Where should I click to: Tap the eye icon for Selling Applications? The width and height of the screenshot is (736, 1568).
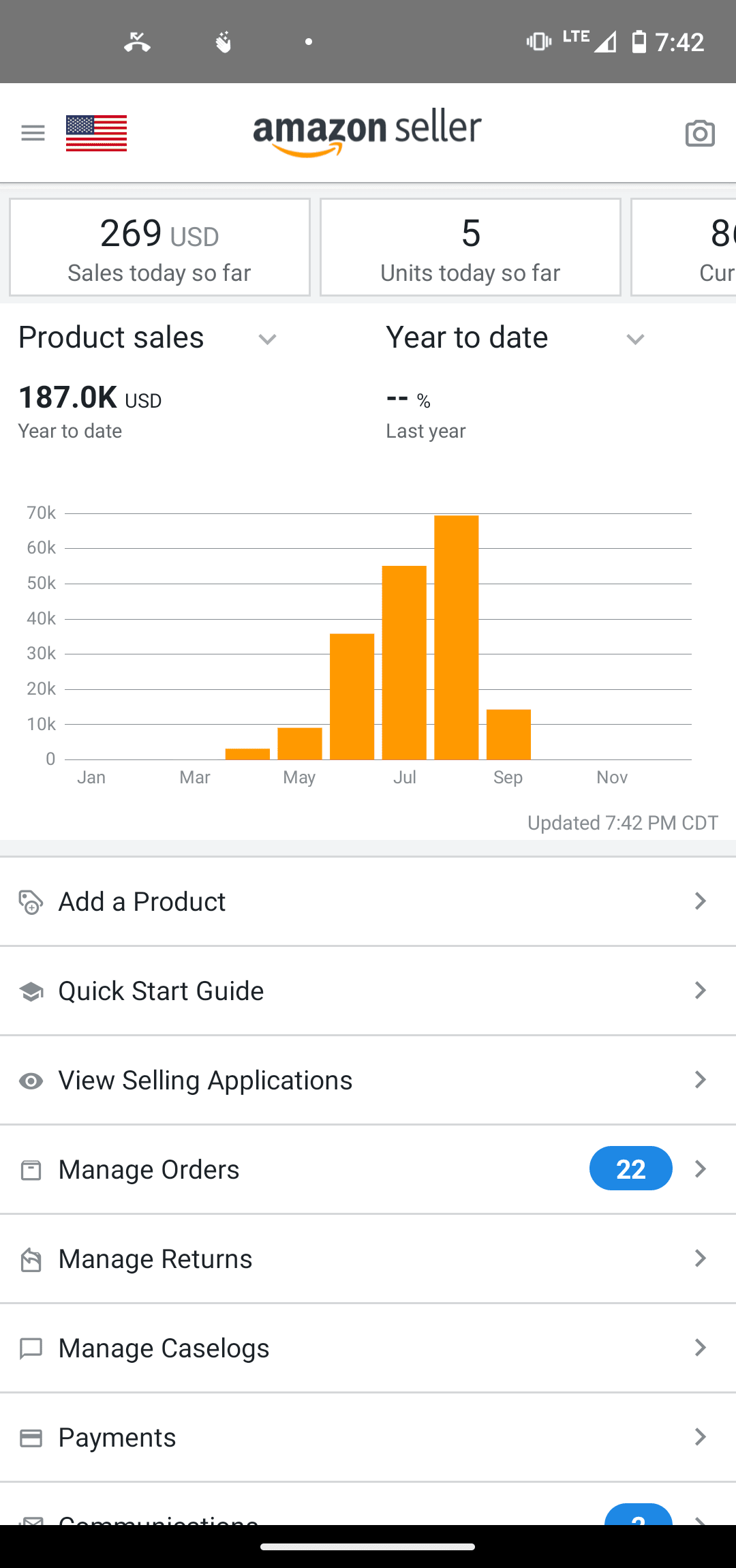pos(31,1081)
